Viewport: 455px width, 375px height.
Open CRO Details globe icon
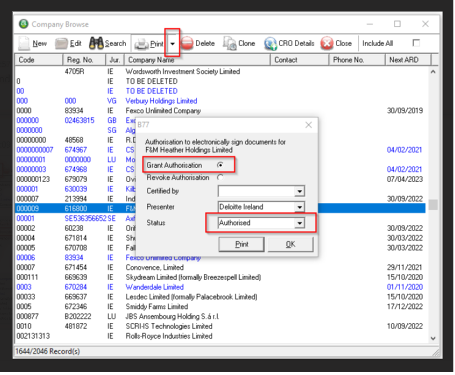[270, 43]
